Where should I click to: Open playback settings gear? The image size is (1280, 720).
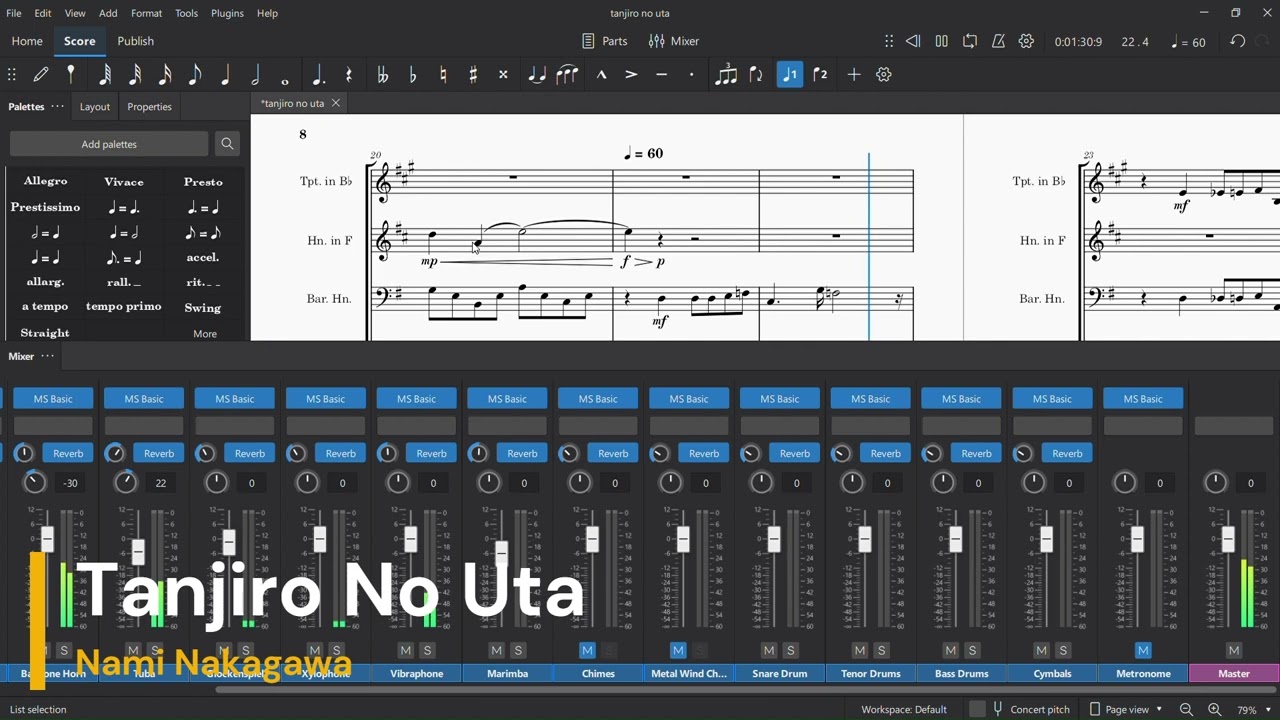pos(1026,41)
